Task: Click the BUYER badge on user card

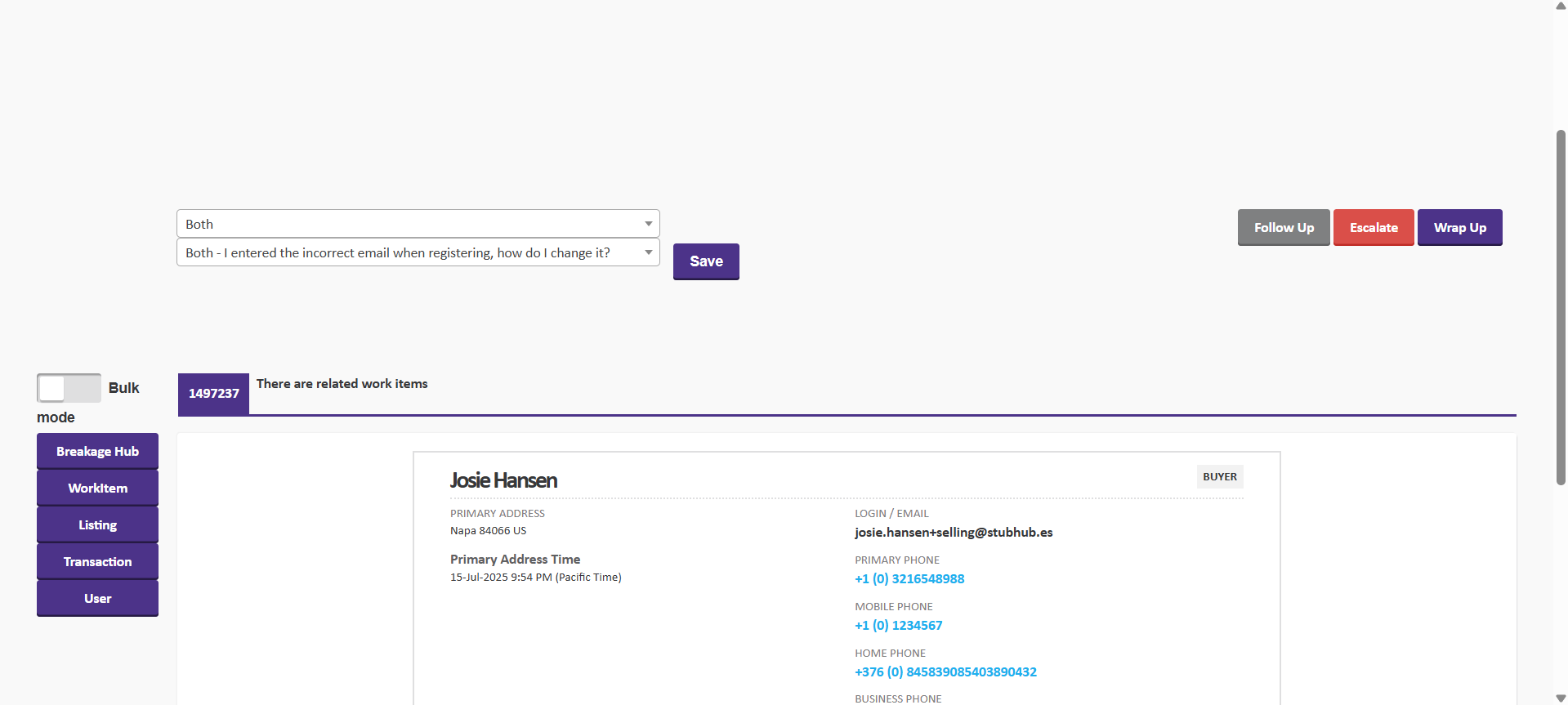Action: point(1219,477)
